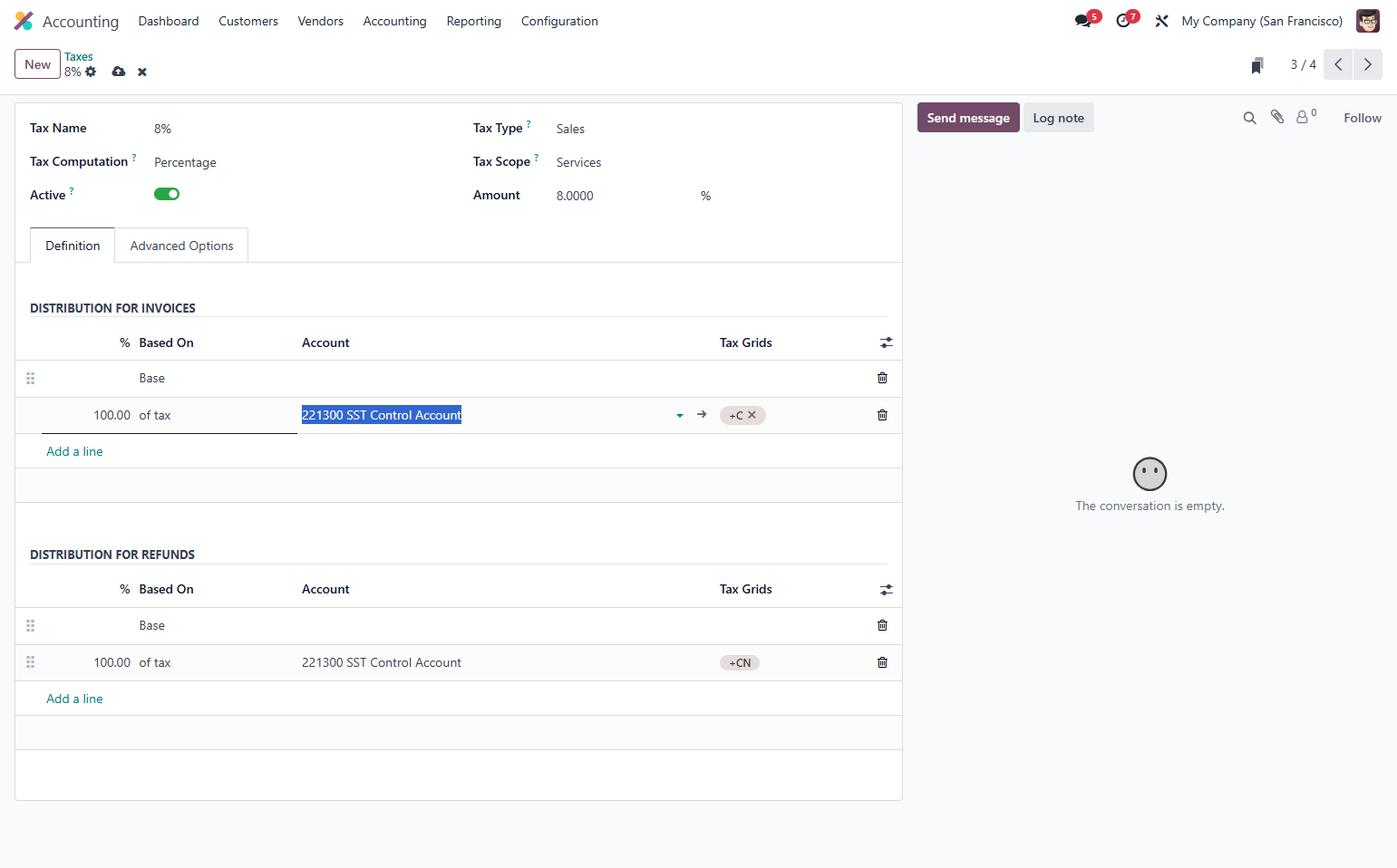Click invoice 'of tax' based-on cell

(155, 415)
